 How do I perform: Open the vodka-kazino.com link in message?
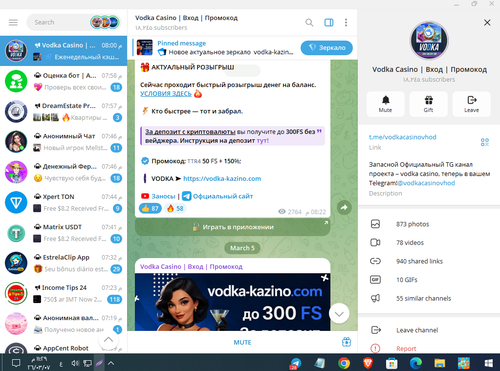(222, 179)
